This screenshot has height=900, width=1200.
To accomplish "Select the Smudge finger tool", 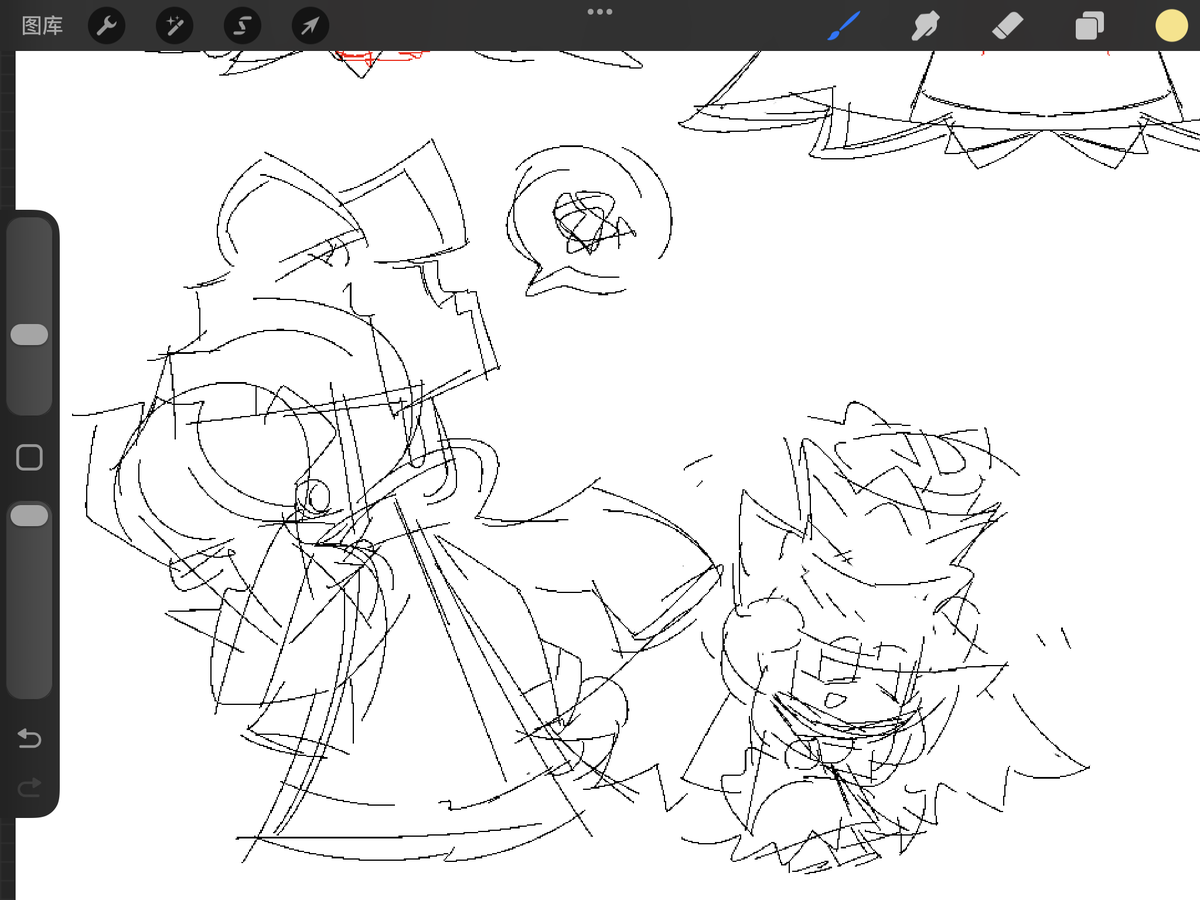I will 926,26.
